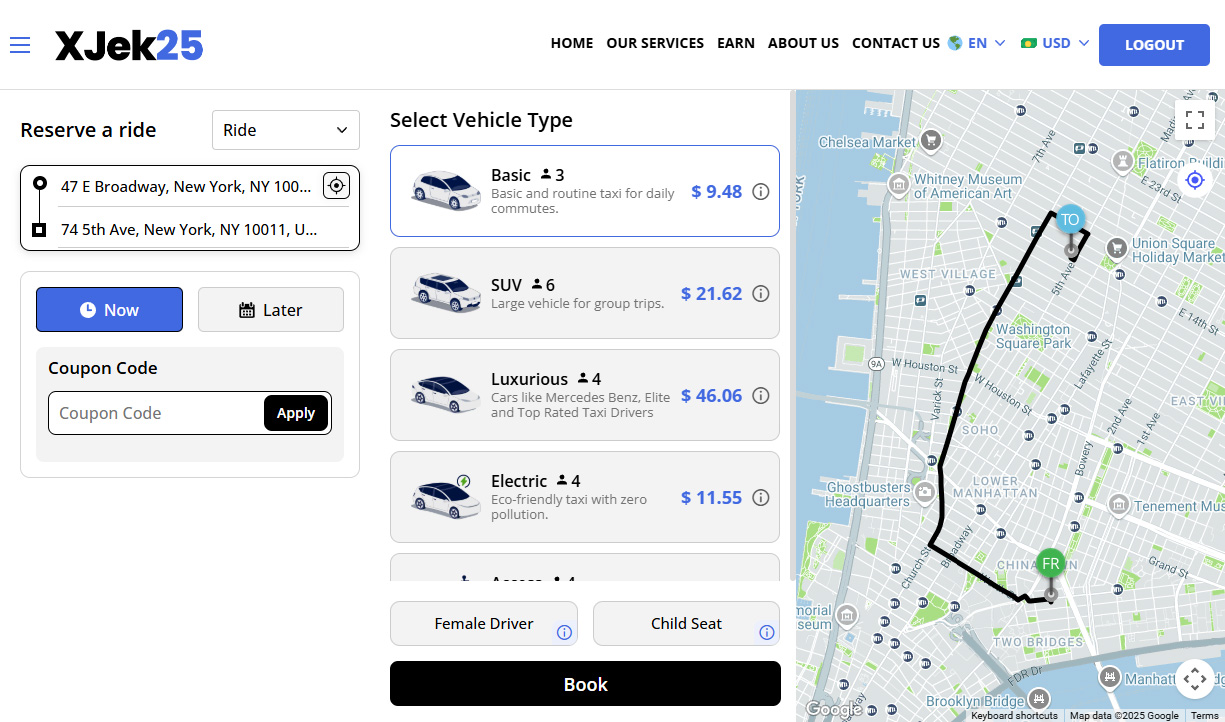Click the XJek25 logo
Viewport: 1225px width, 722px height.
pyautogui.click(x=128, y=44)
